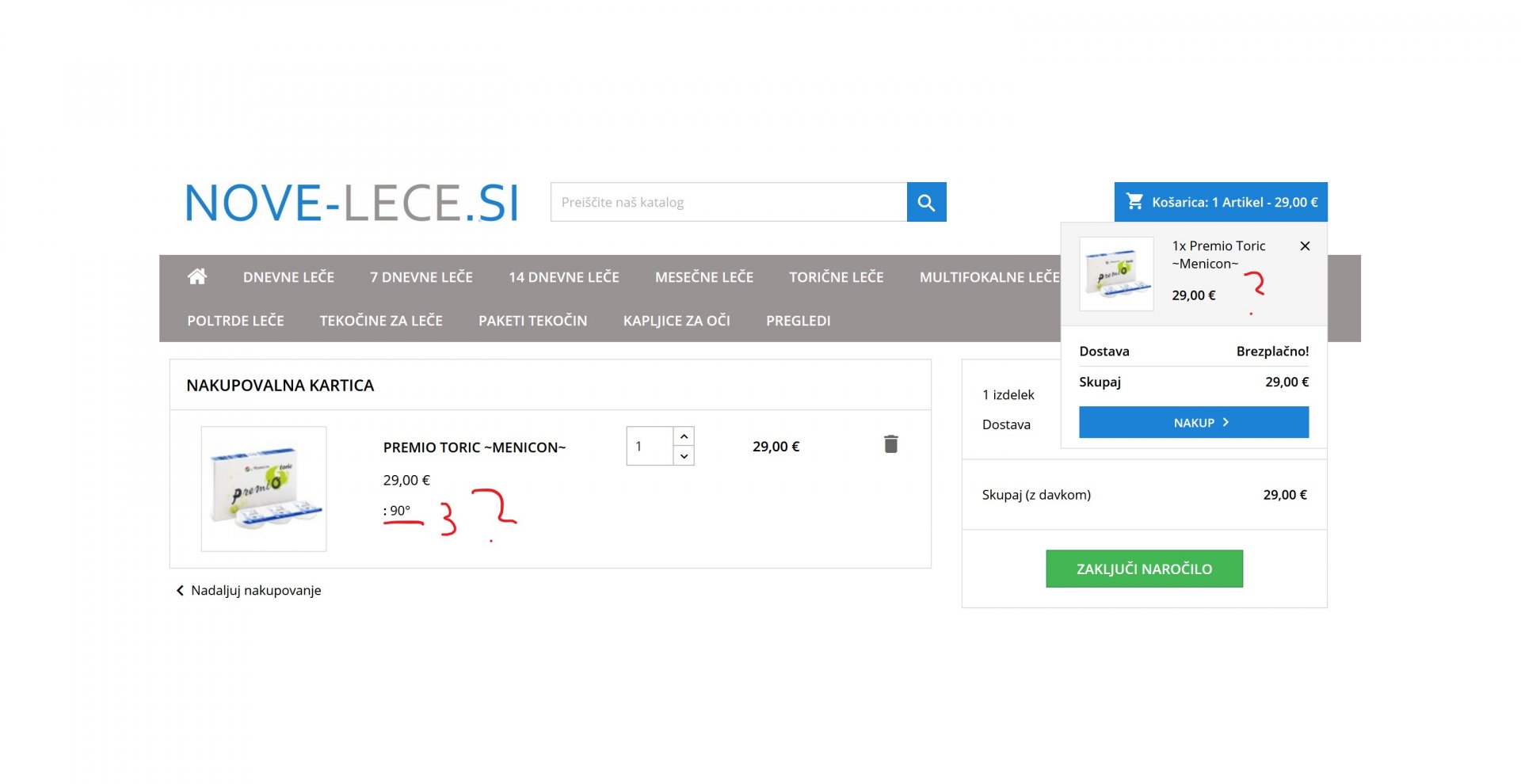
Task: Open the Košarica cart button
Action: [x=1221, y=202]
